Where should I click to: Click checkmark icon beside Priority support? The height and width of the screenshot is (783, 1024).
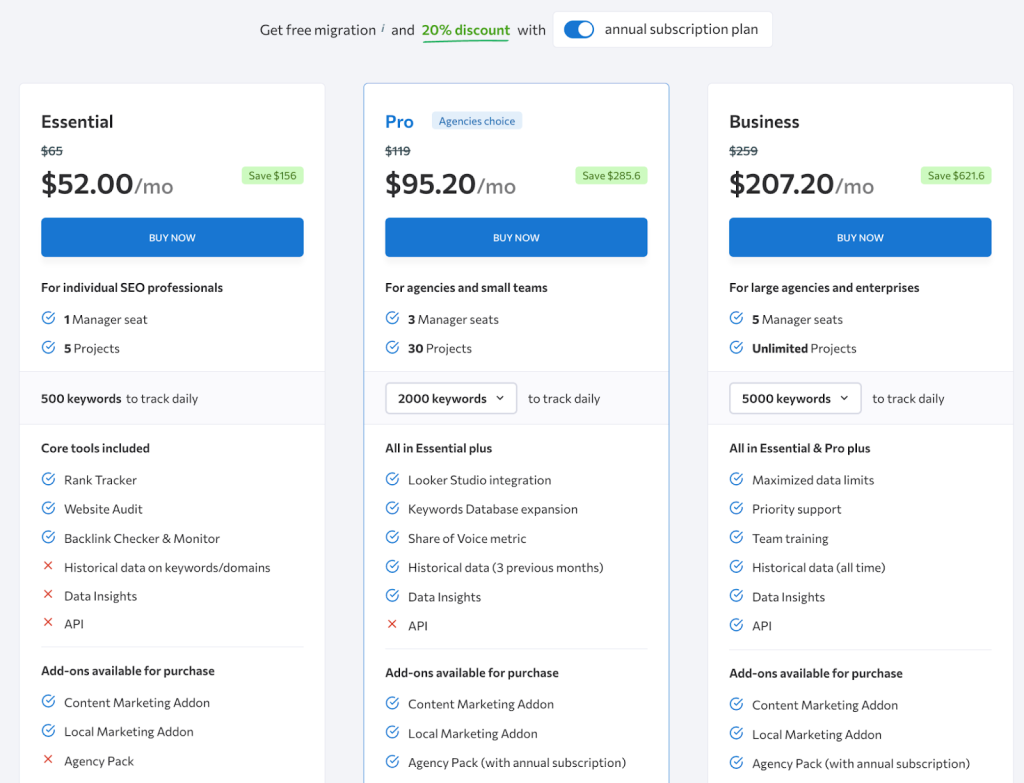pyautogui.click(x=736, y=509)
